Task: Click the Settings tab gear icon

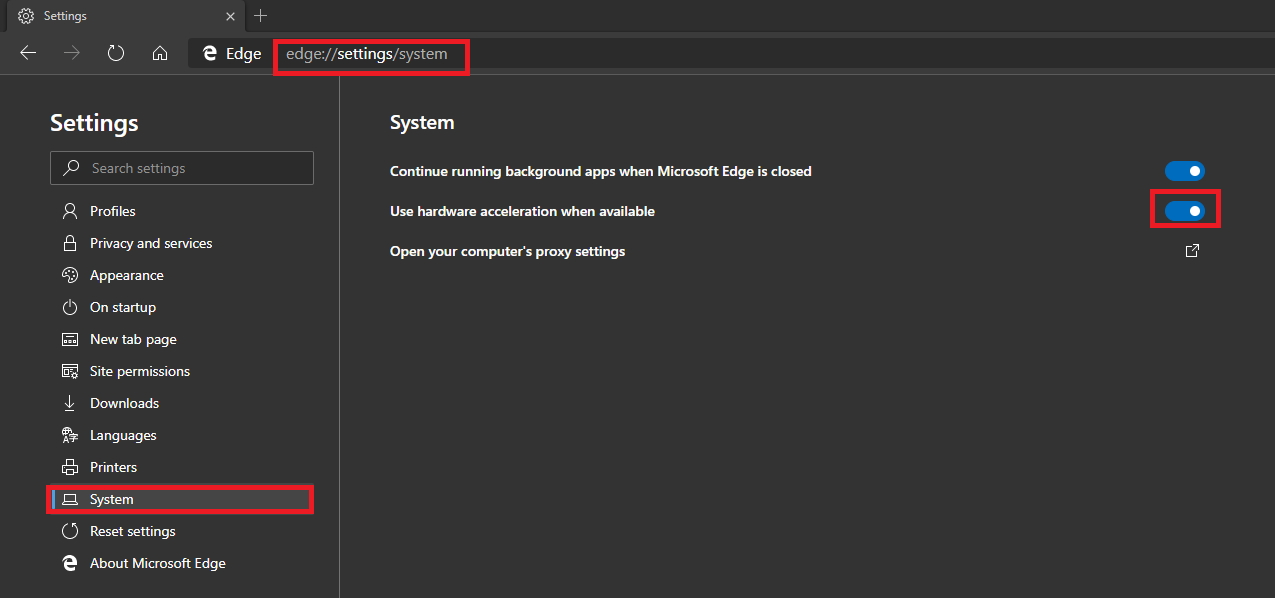Action: [x=26, y=16]
